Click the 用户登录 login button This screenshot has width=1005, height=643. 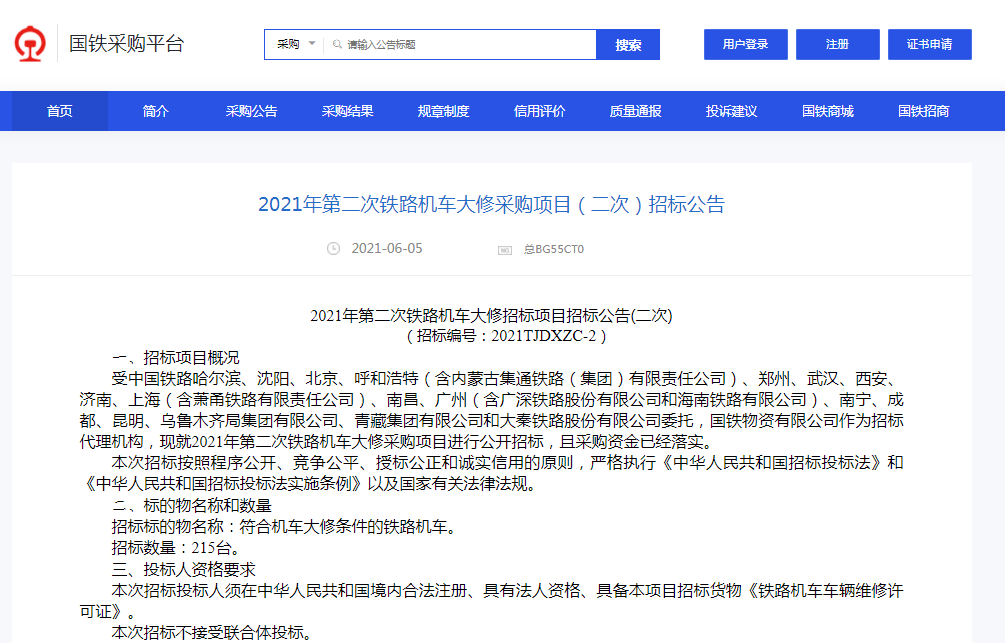pos(745,45)
